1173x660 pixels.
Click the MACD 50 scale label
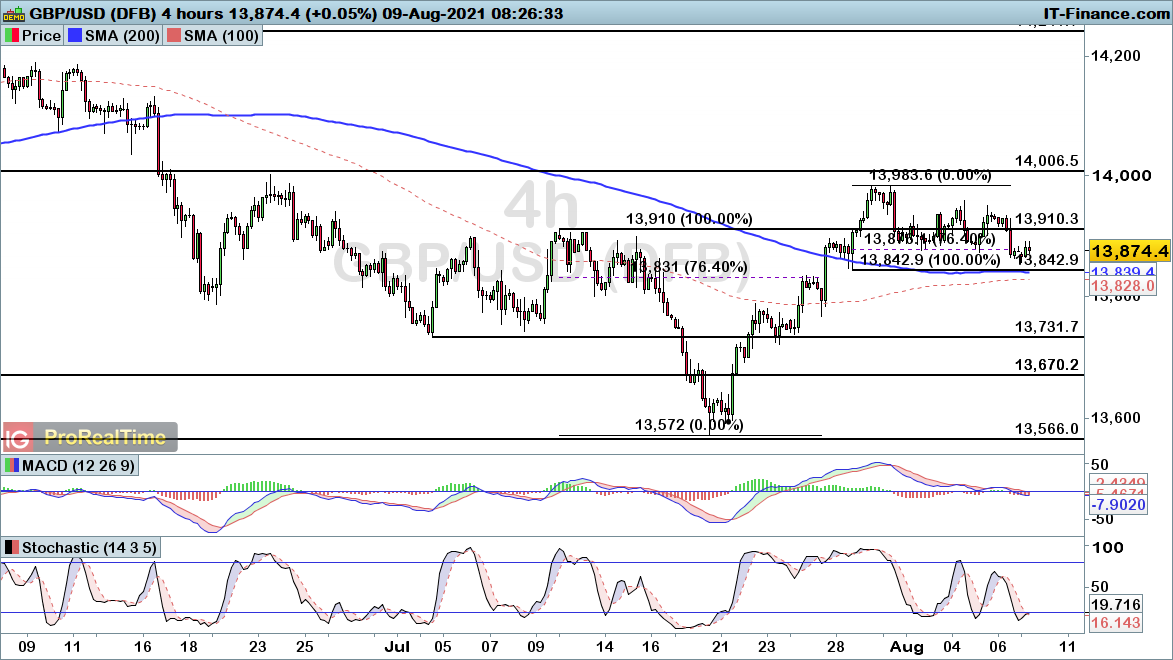pos(1100,465)
